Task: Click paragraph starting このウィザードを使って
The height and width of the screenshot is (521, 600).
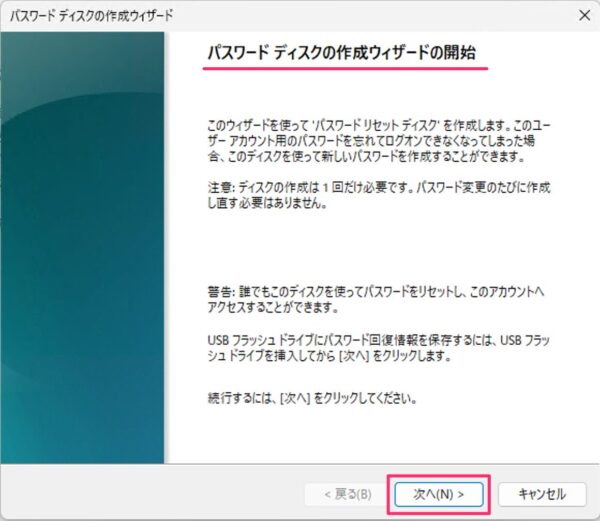Action: click(x=378, y=141)
